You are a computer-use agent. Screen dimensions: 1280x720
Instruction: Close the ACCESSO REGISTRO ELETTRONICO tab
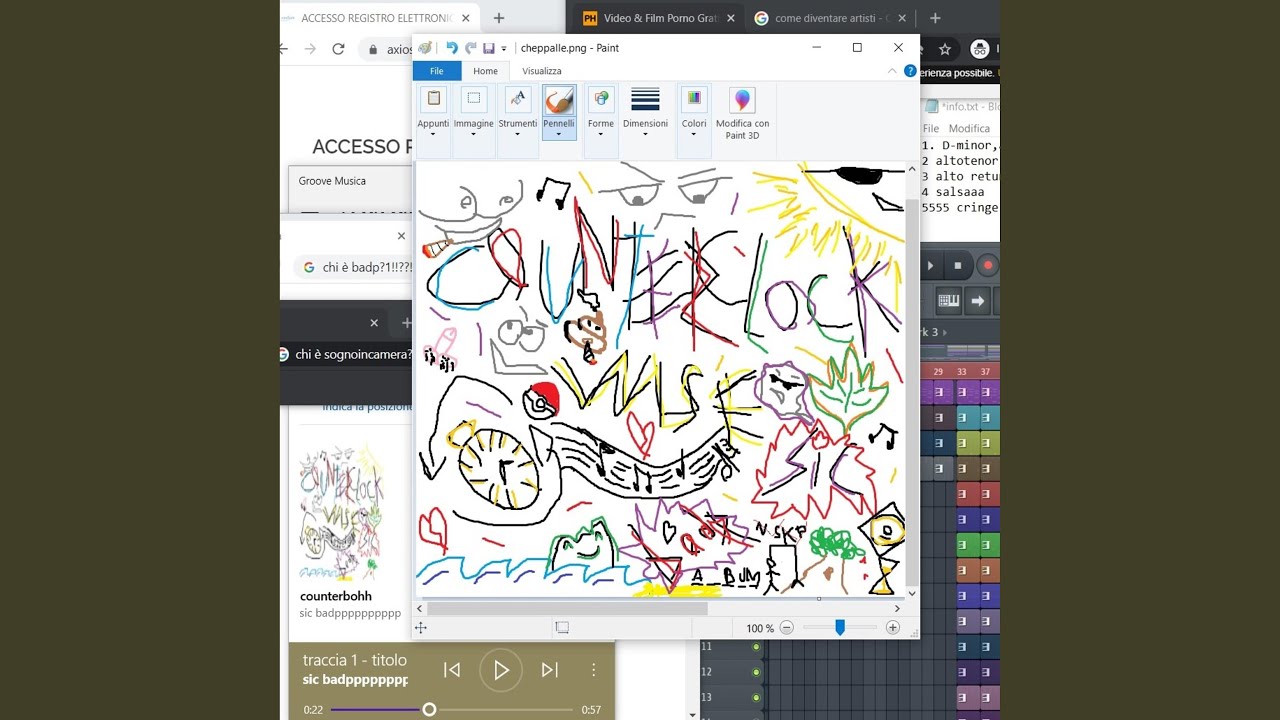pos(466,18)
